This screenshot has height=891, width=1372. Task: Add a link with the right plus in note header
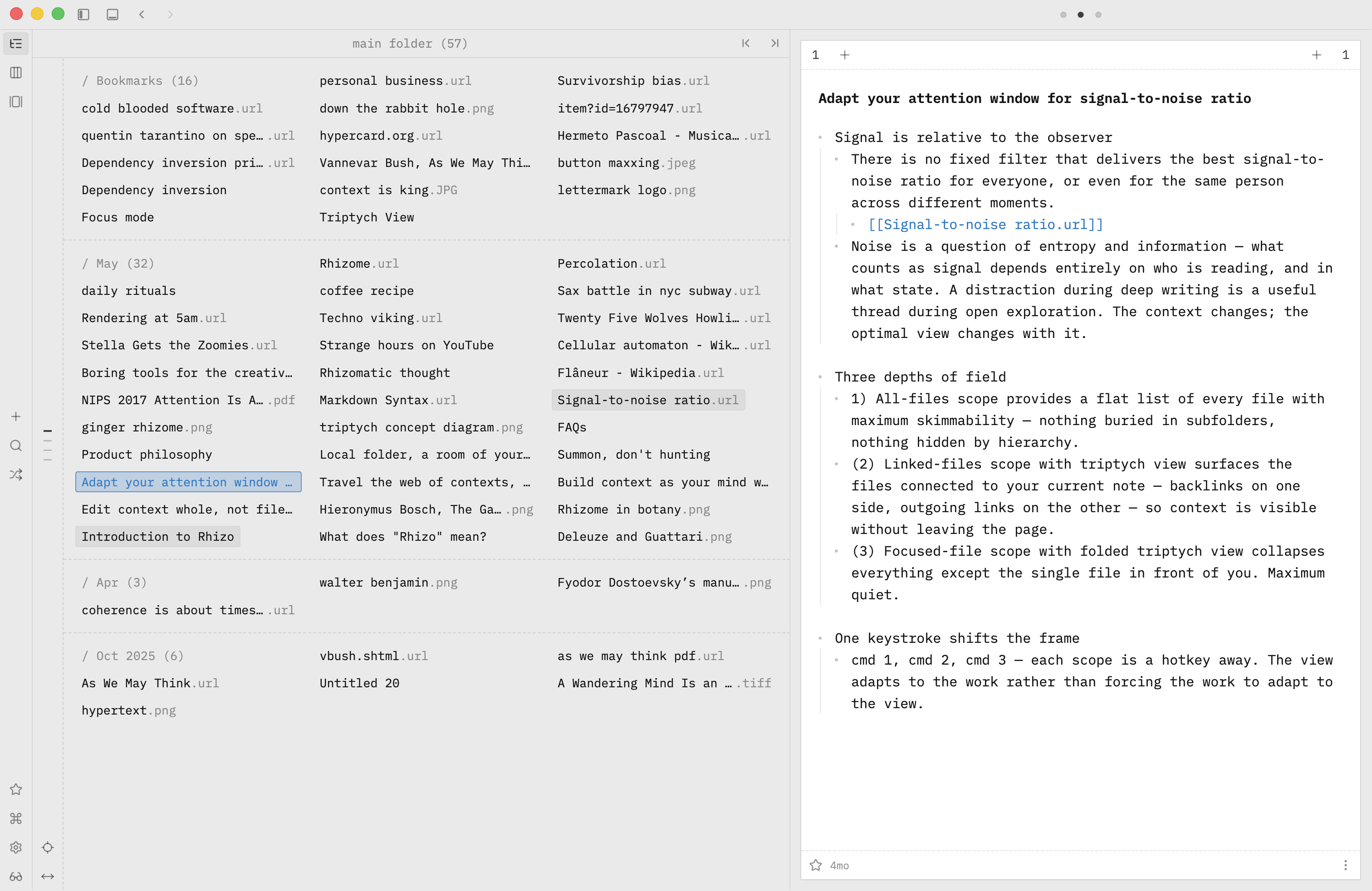tap(1317, 55)
